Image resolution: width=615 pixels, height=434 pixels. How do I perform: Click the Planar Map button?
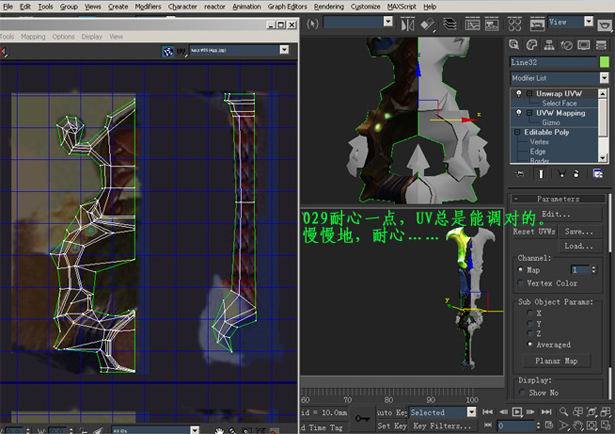pos(557,361)
